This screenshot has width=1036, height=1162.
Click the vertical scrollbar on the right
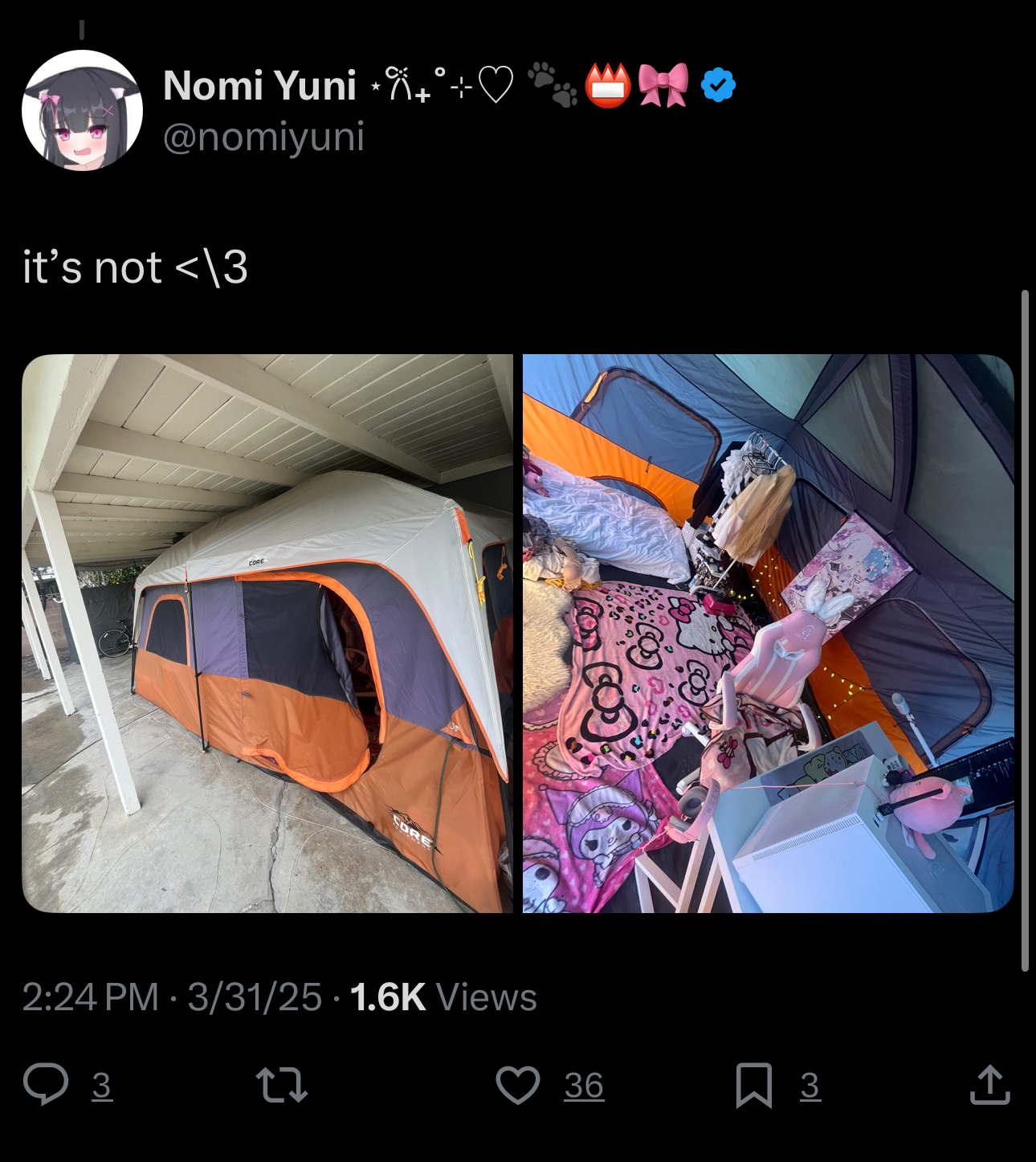point(1025,631)
